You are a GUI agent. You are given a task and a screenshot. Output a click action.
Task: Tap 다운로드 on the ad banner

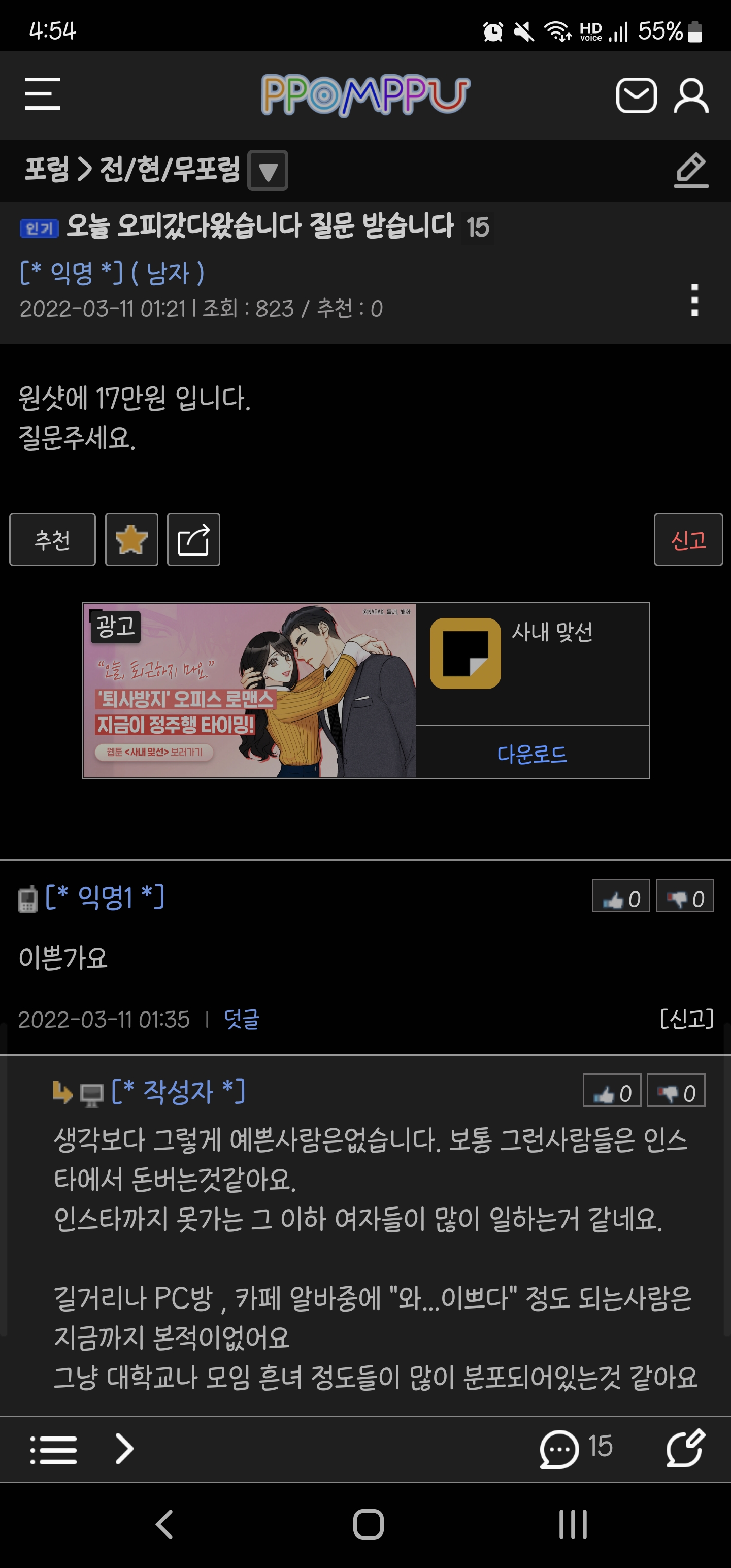pos(533,754)
